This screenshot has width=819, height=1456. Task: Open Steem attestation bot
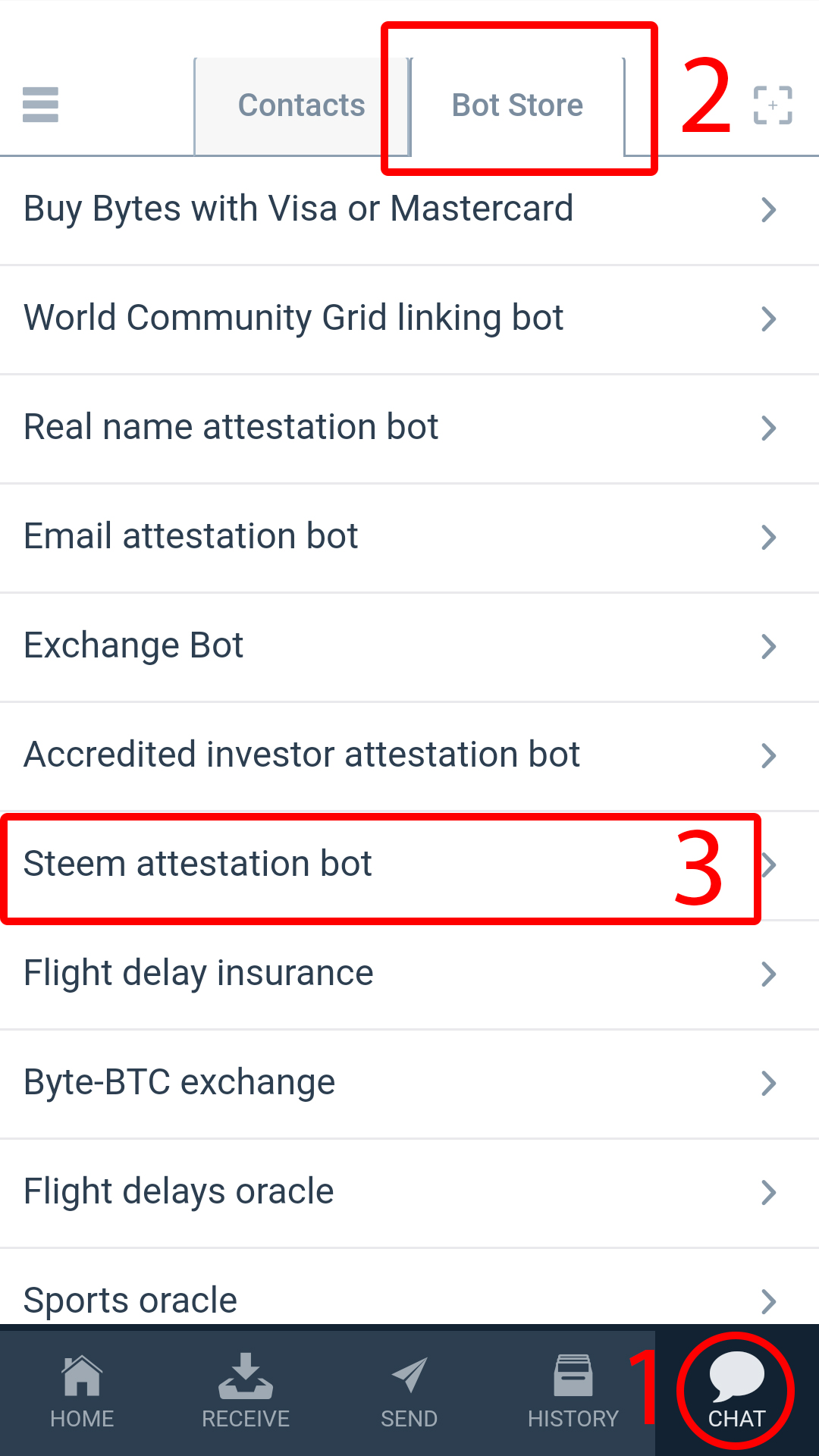(x=198, y=864)
